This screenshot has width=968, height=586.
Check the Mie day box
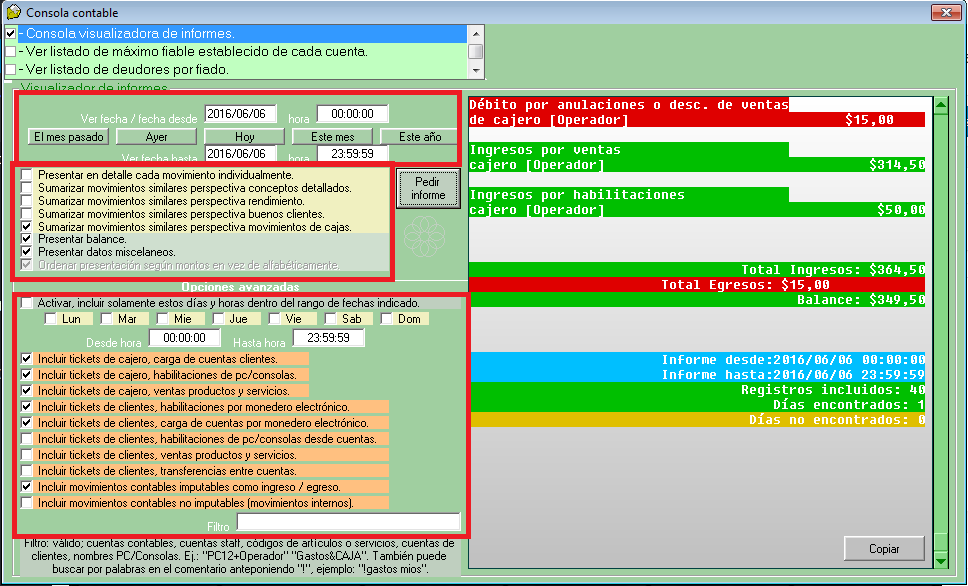(162, 319)
